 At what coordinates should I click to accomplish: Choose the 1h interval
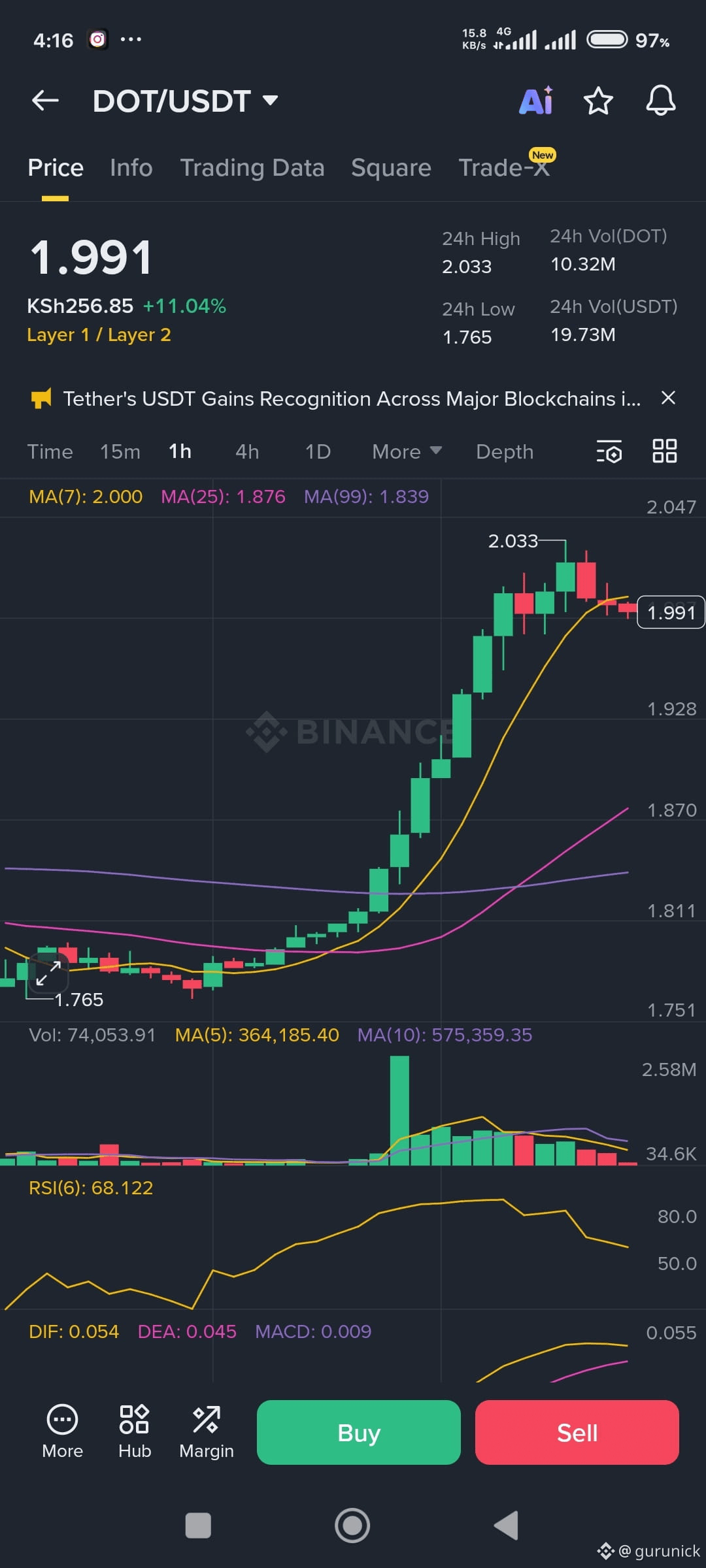(180, 451)
